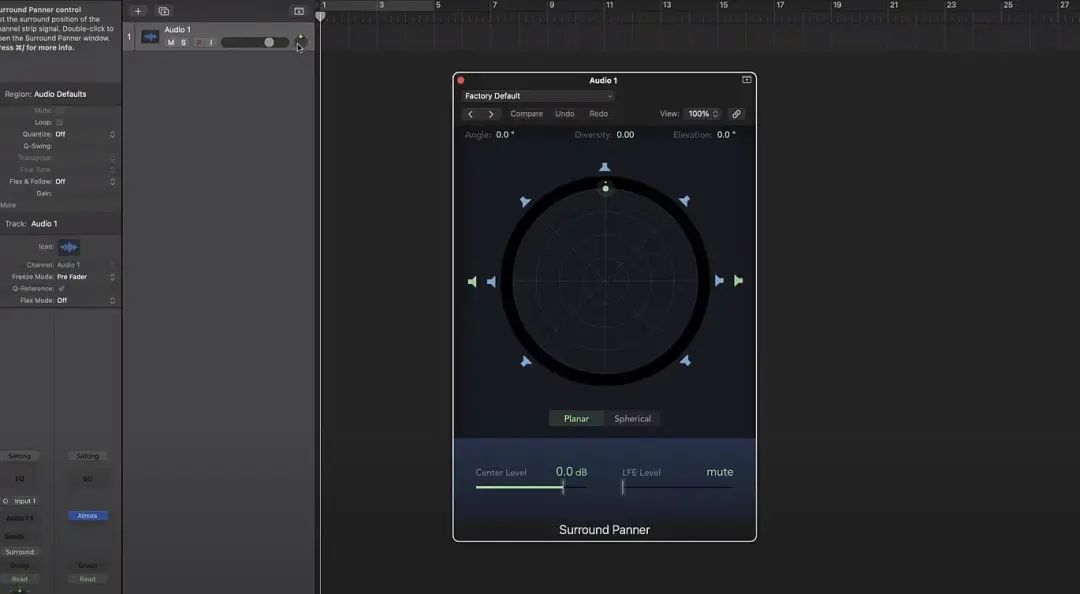Image resolution: width=1080 pixels, height=594 pixels.
Task: Click the global tracks icon above track list
Action: point(299,11)
